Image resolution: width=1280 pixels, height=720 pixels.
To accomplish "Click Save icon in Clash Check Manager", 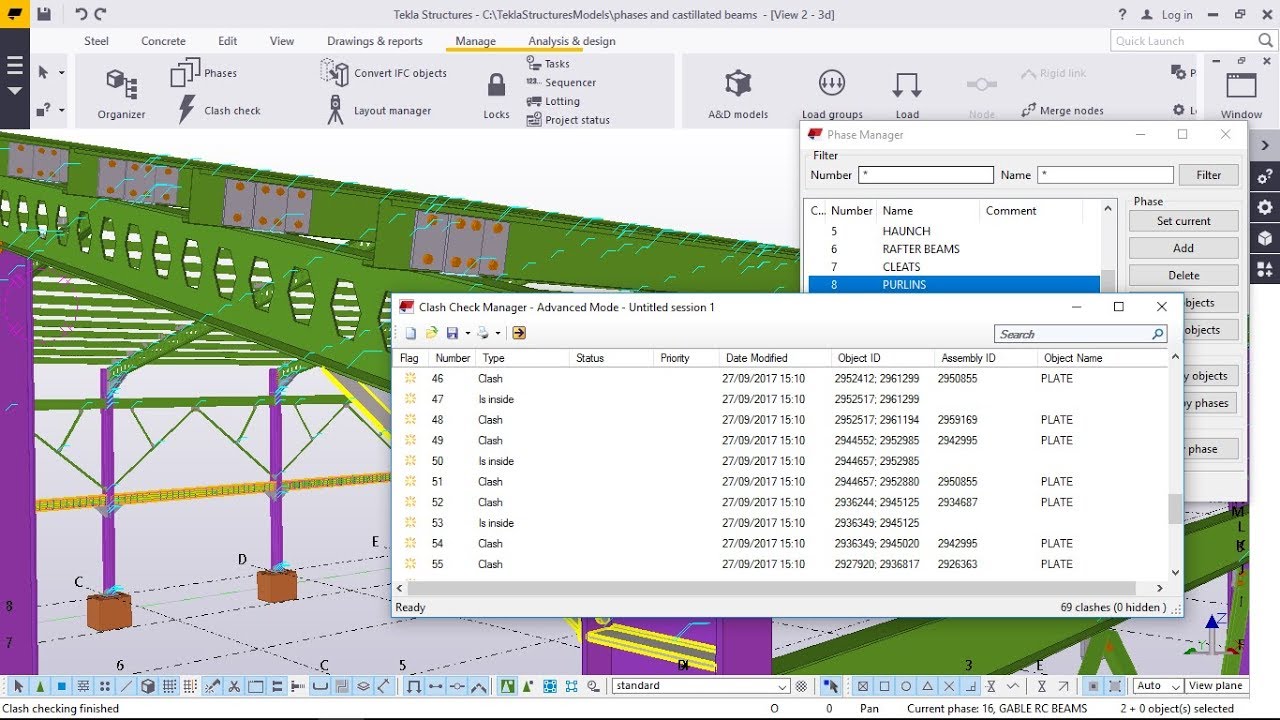I will 452,333.
